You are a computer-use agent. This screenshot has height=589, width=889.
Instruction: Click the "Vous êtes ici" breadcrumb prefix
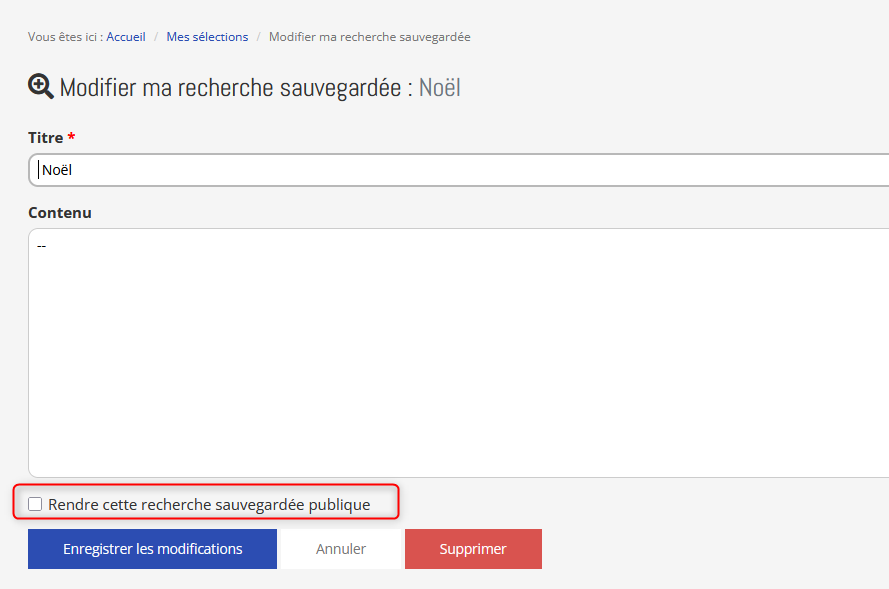click(x=64, y=37)
